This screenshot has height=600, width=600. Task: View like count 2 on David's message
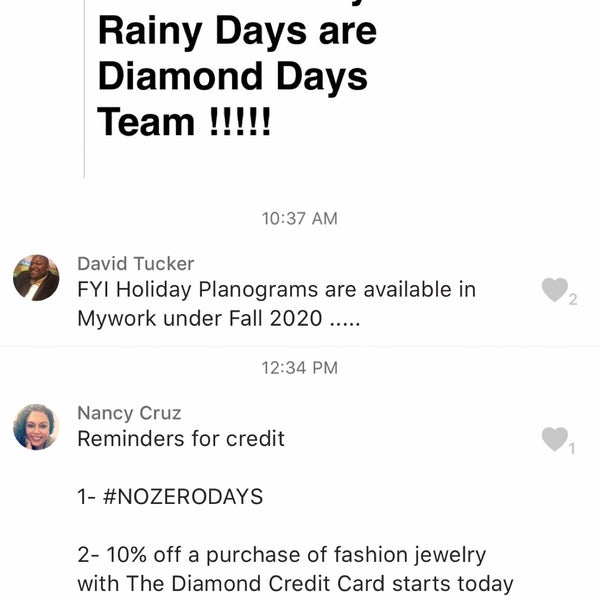click(x=573, y=299)
